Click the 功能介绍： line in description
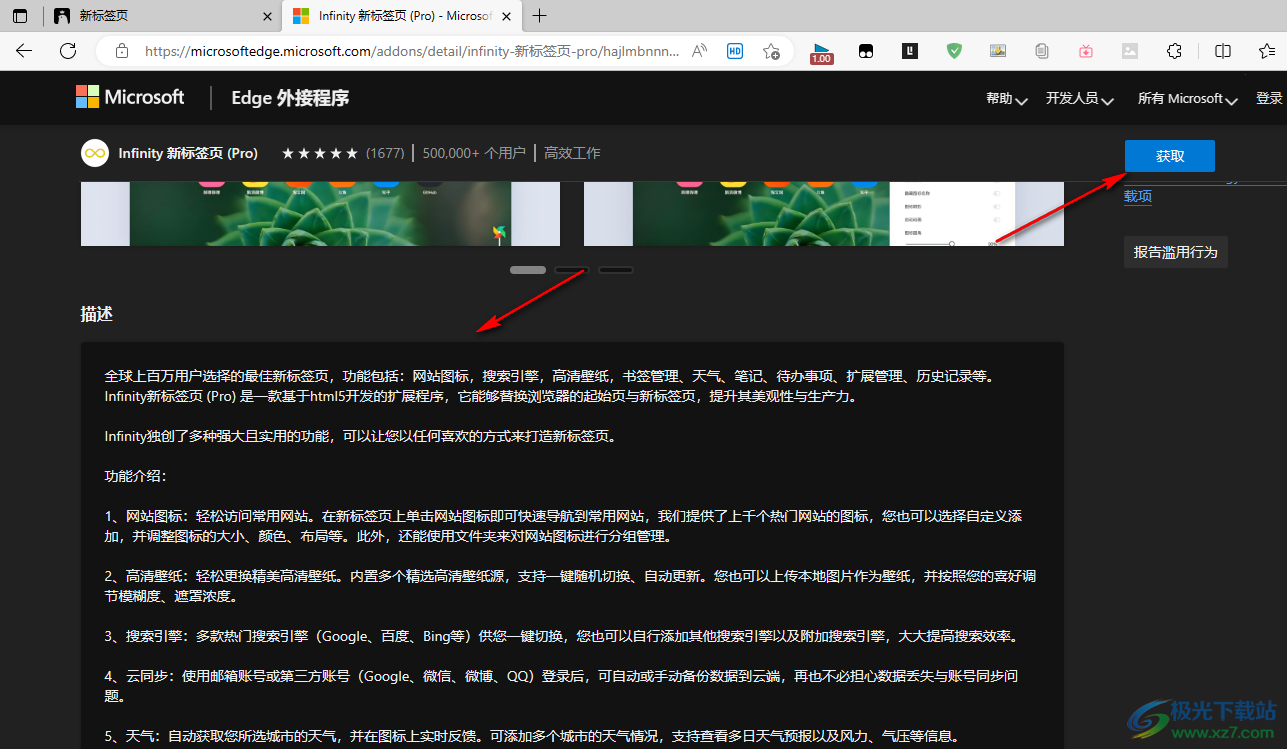1287x749 pixels. 135,476
